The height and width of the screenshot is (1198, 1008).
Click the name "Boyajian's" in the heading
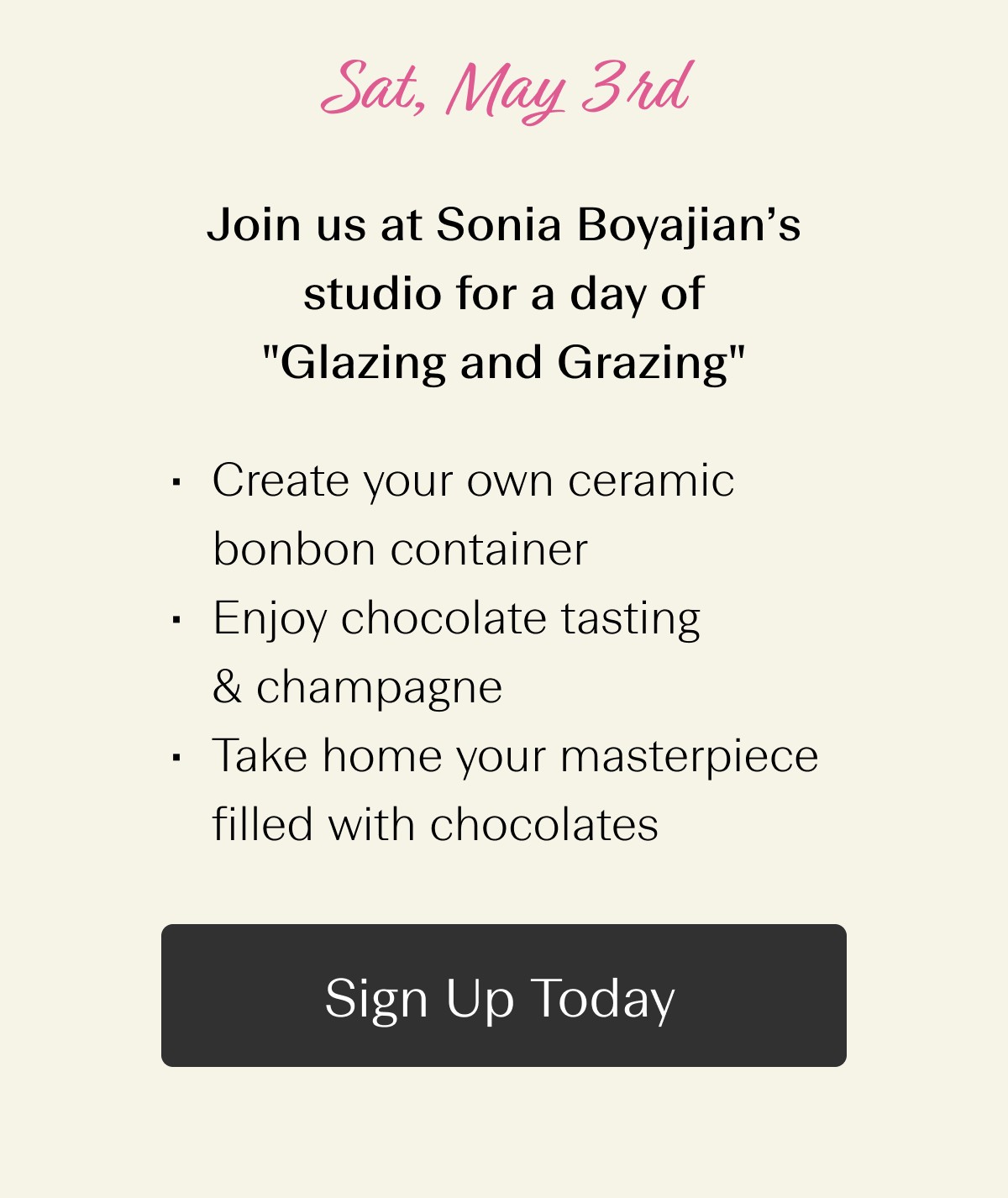click(689, 225)
